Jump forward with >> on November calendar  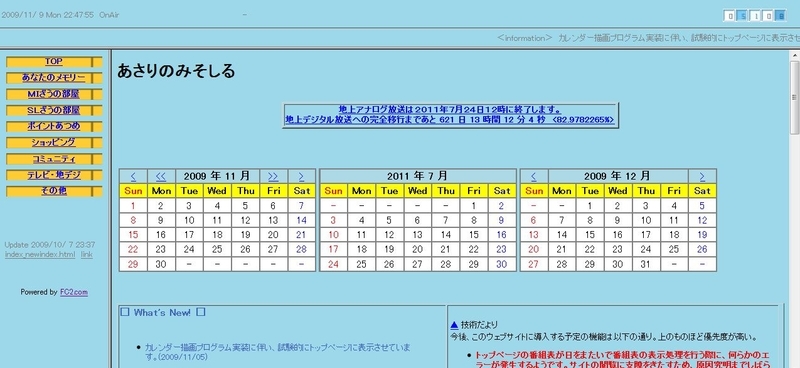click(x=273, y=177)
